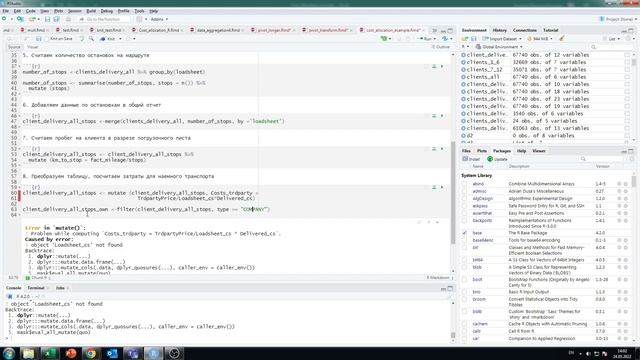Maximize the console pane
The height and width of the screenshot is (360, 640).
[x=450, y=288]
